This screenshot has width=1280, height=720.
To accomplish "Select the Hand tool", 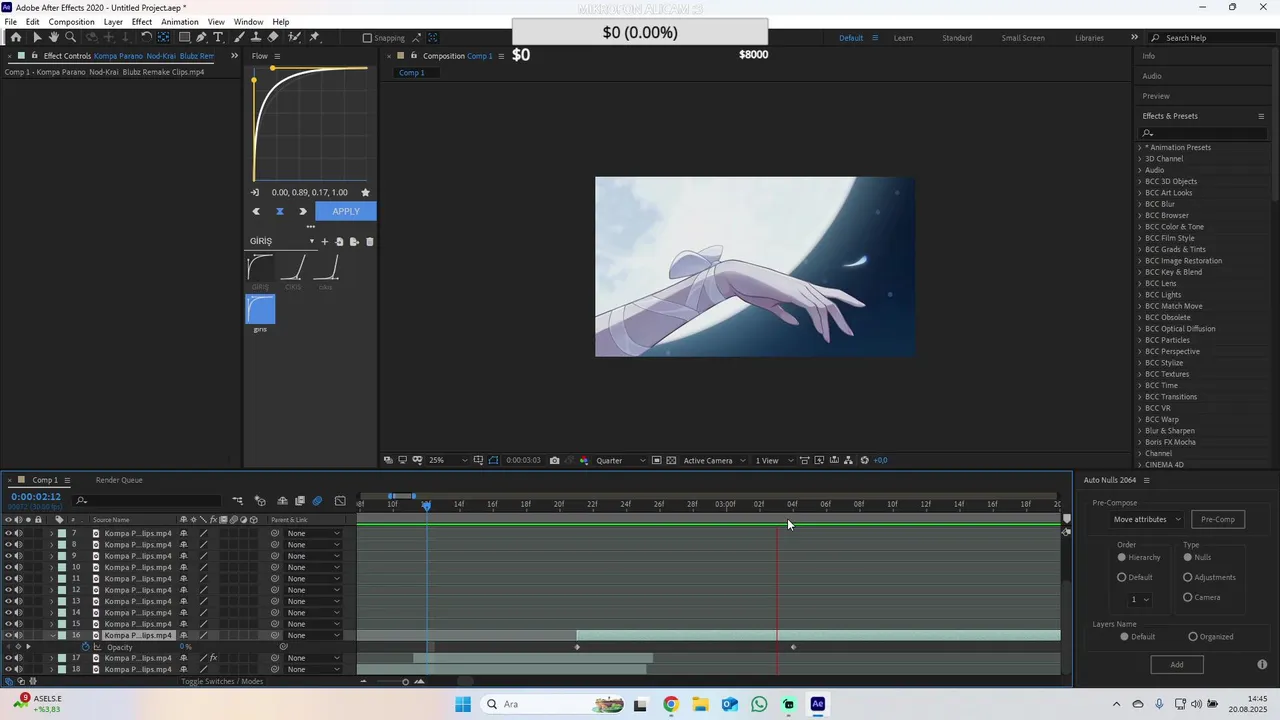I will (54, 37).
